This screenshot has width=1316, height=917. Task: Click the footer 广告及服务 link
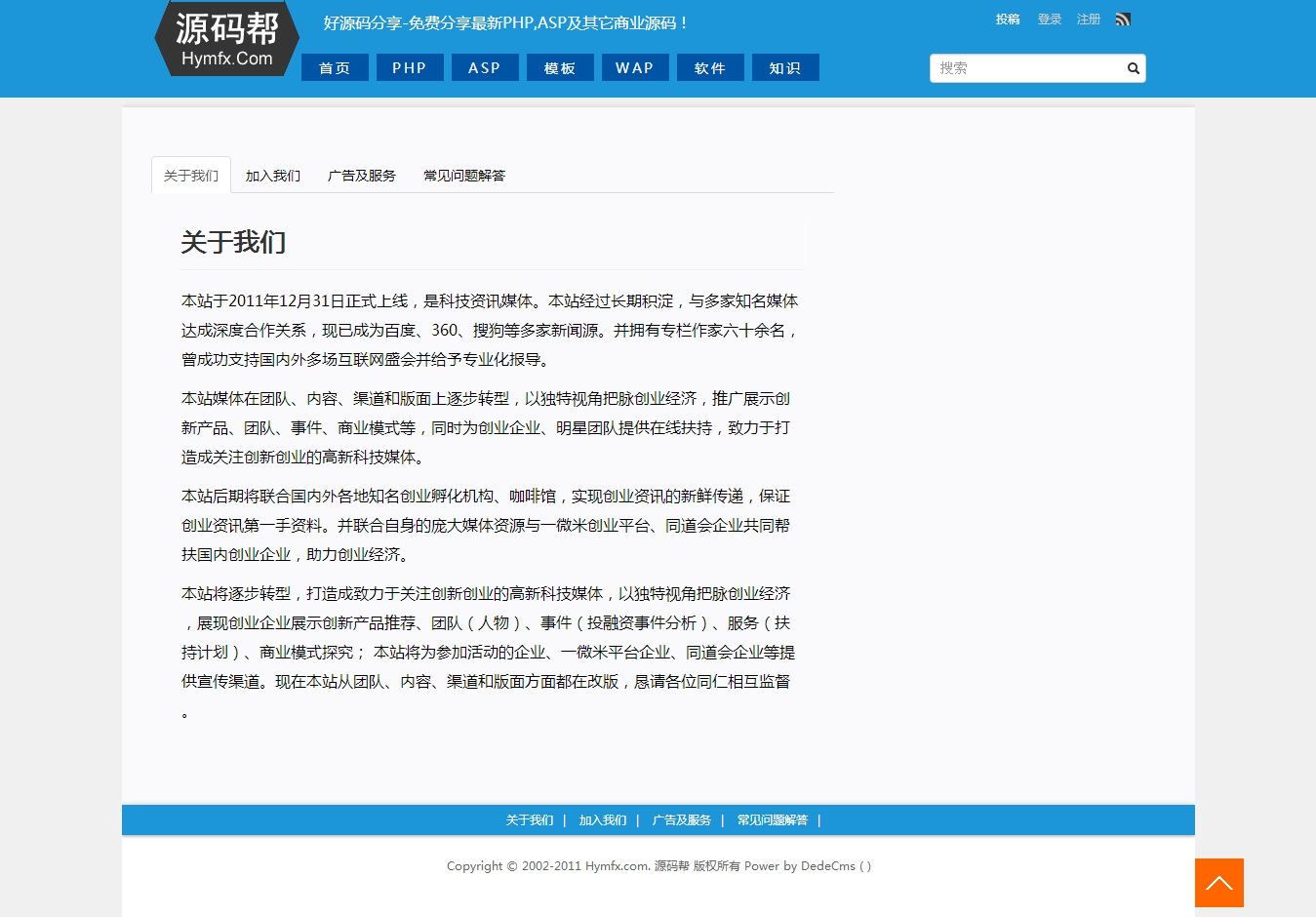click(x=682, y=820)
